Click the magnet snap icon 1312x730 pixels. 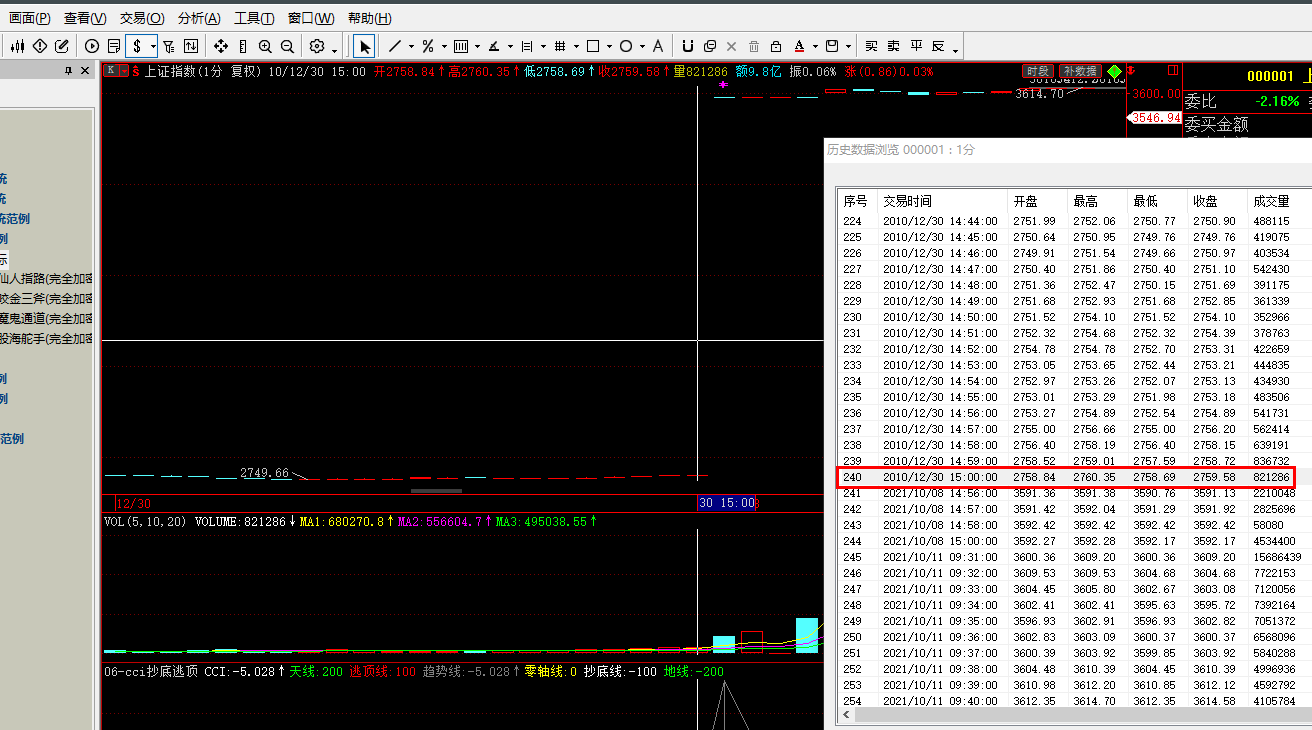click(x=687, y=46)
